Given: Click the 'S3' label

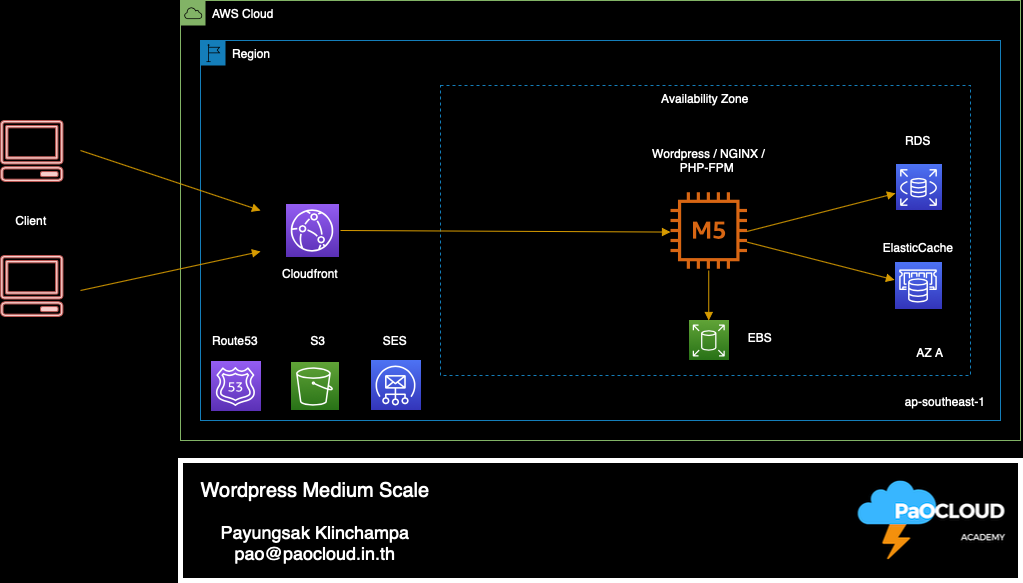Looking at the screenshot, I should coord(318,340).
